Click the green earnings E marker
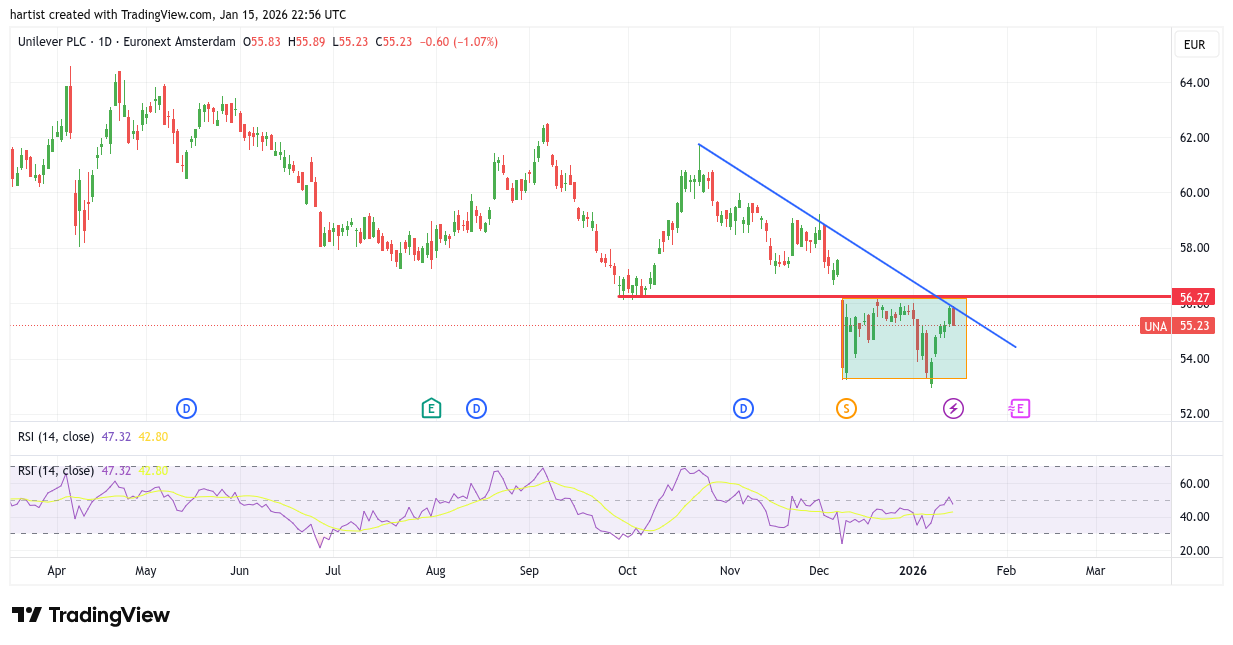 (431, 408)
